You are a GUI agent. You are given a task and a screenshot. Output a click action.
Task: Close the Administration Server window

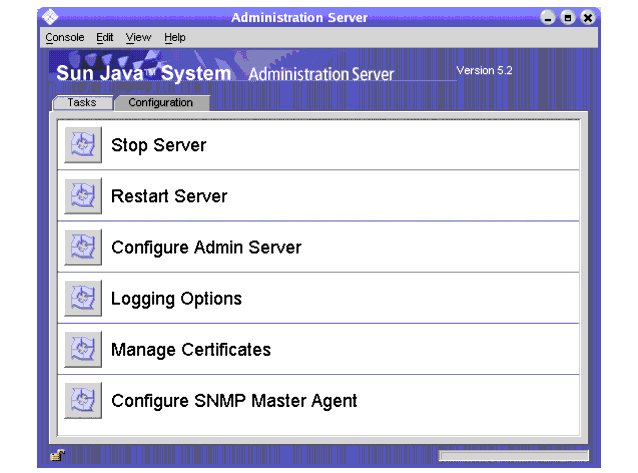(588, 18)
